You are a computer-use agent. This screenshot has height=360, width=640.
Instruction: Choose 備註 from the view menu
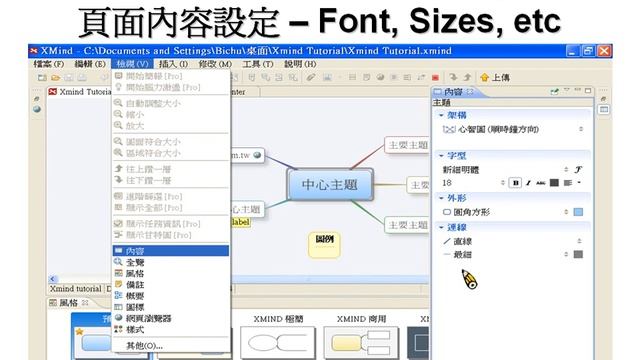171,284
